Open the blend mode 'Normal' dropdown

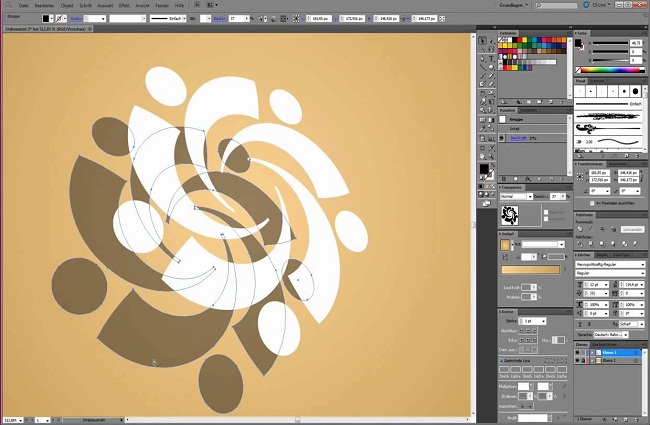click(x=516, y=197)
